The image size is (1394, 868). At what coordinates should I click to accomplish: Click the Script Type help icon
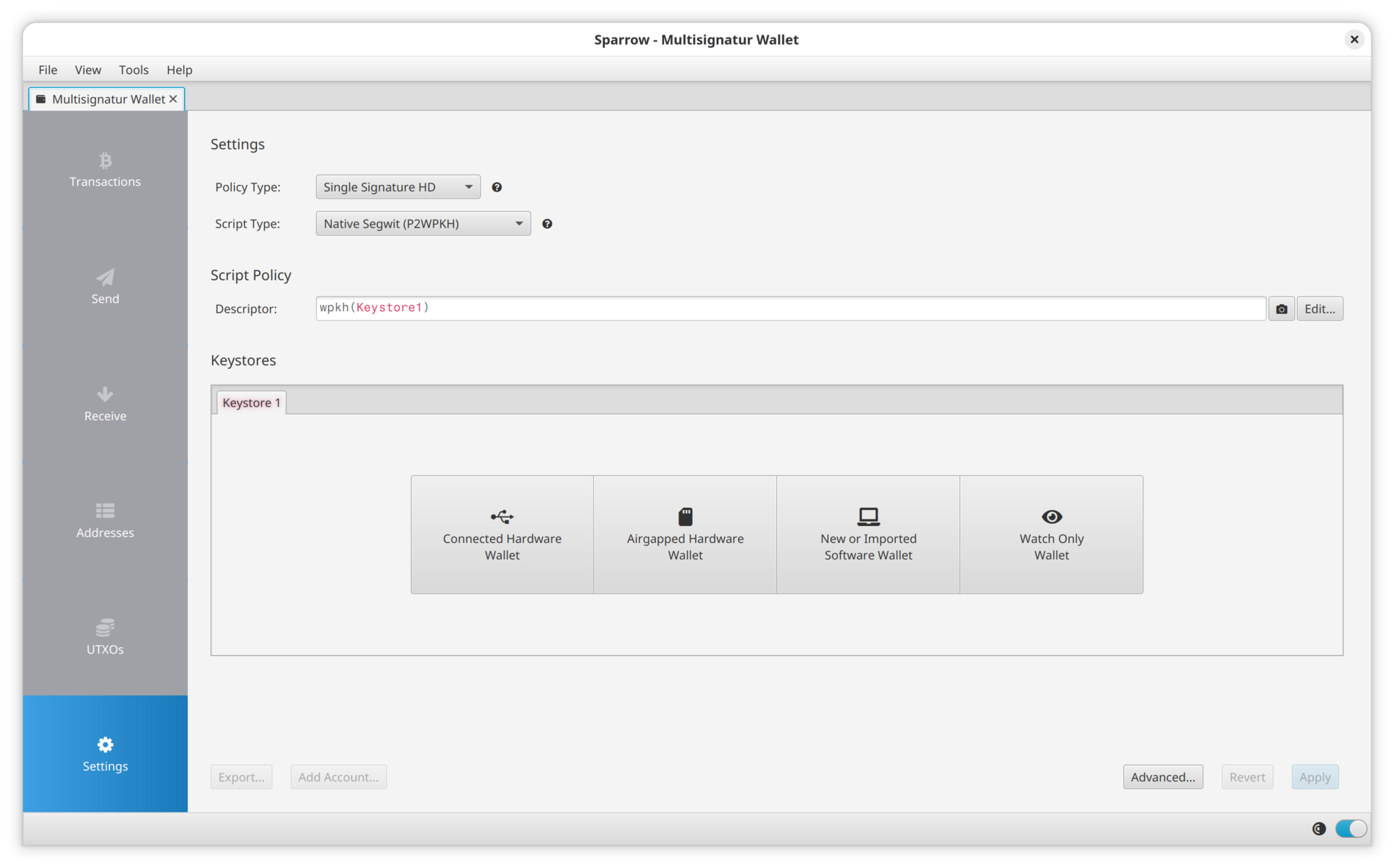point(547,224)
